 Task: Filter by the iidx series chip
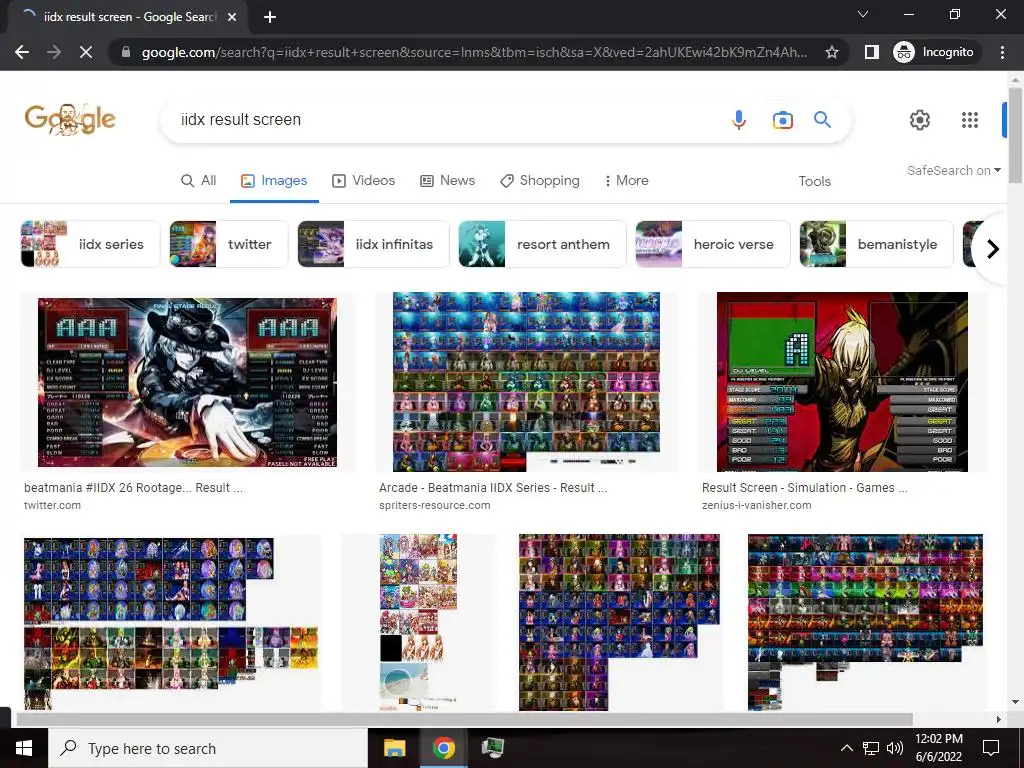pos(90,244)
